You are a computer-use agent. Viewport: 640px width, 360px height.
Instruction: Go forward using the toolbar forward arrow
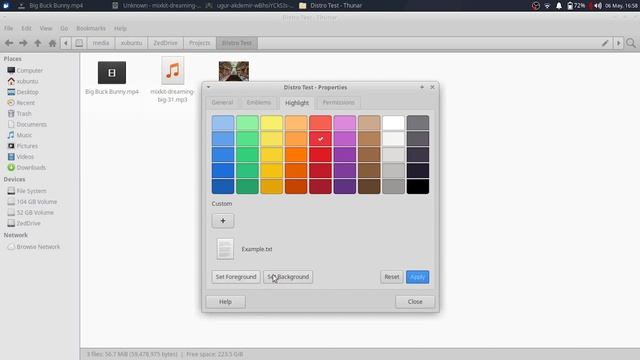click(x=23, y=43)
